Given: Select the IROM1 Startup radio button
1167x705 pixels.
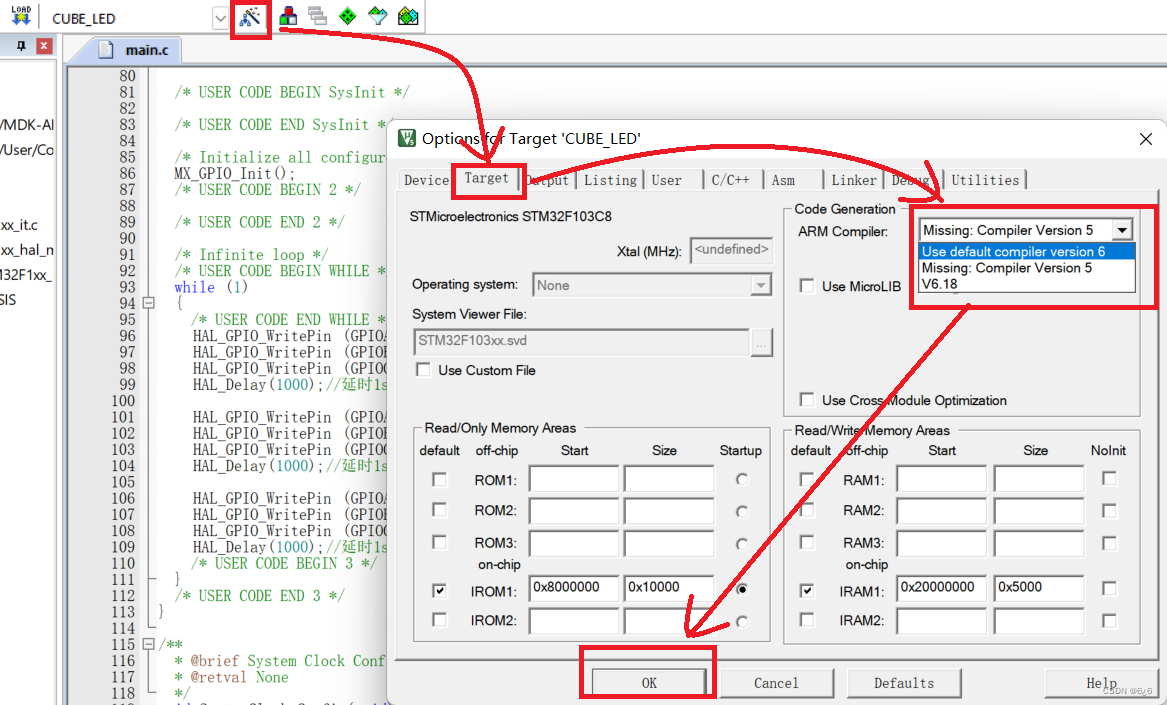Looking at the screenshot, I should click(x=741, y=590).
